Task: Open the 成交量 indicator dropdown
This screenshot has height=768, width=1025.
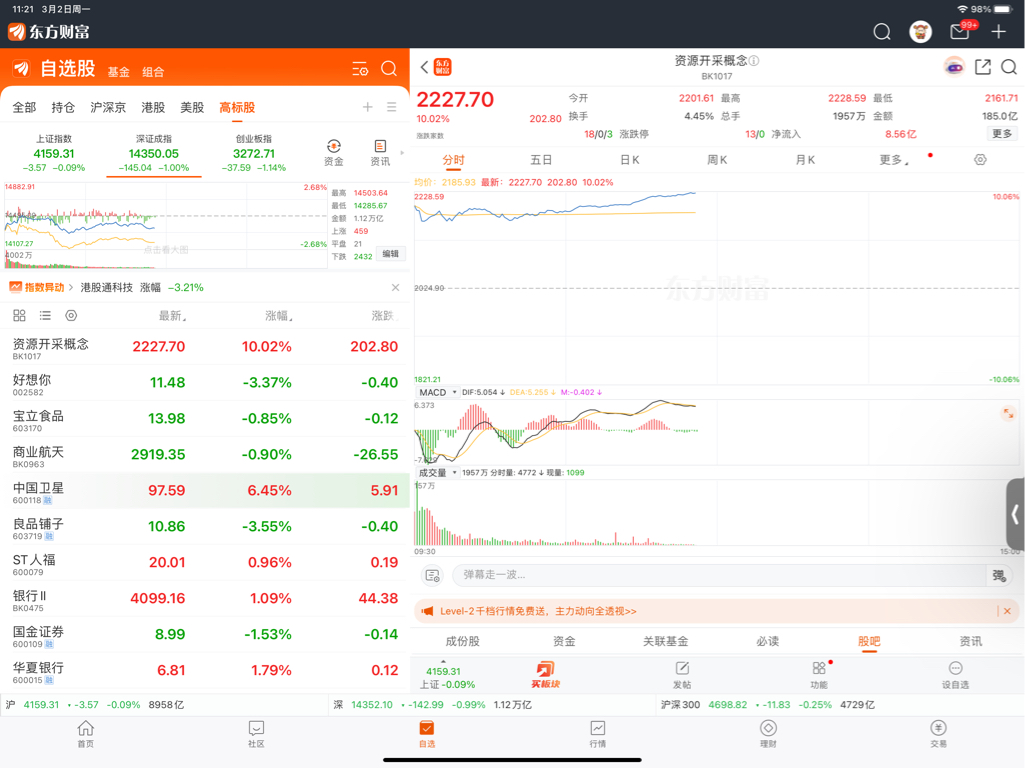Action: point(437,473)
